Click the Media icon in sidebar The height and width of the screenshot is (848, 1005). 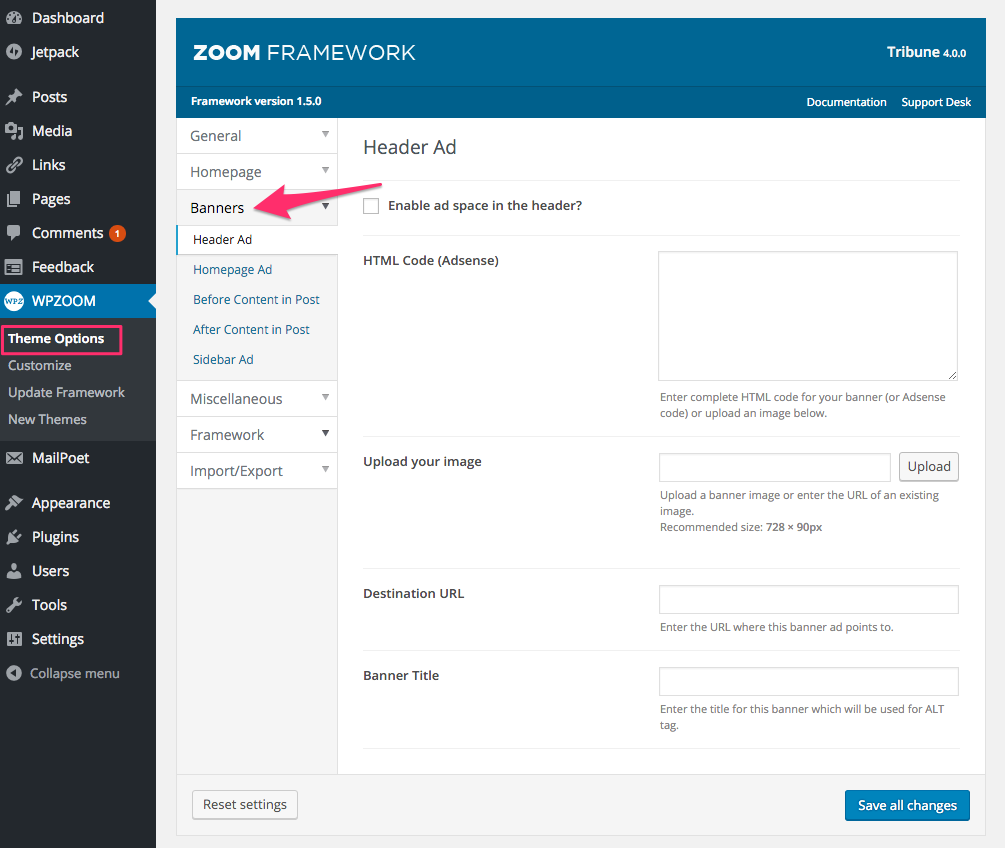(x=14, y=131)
